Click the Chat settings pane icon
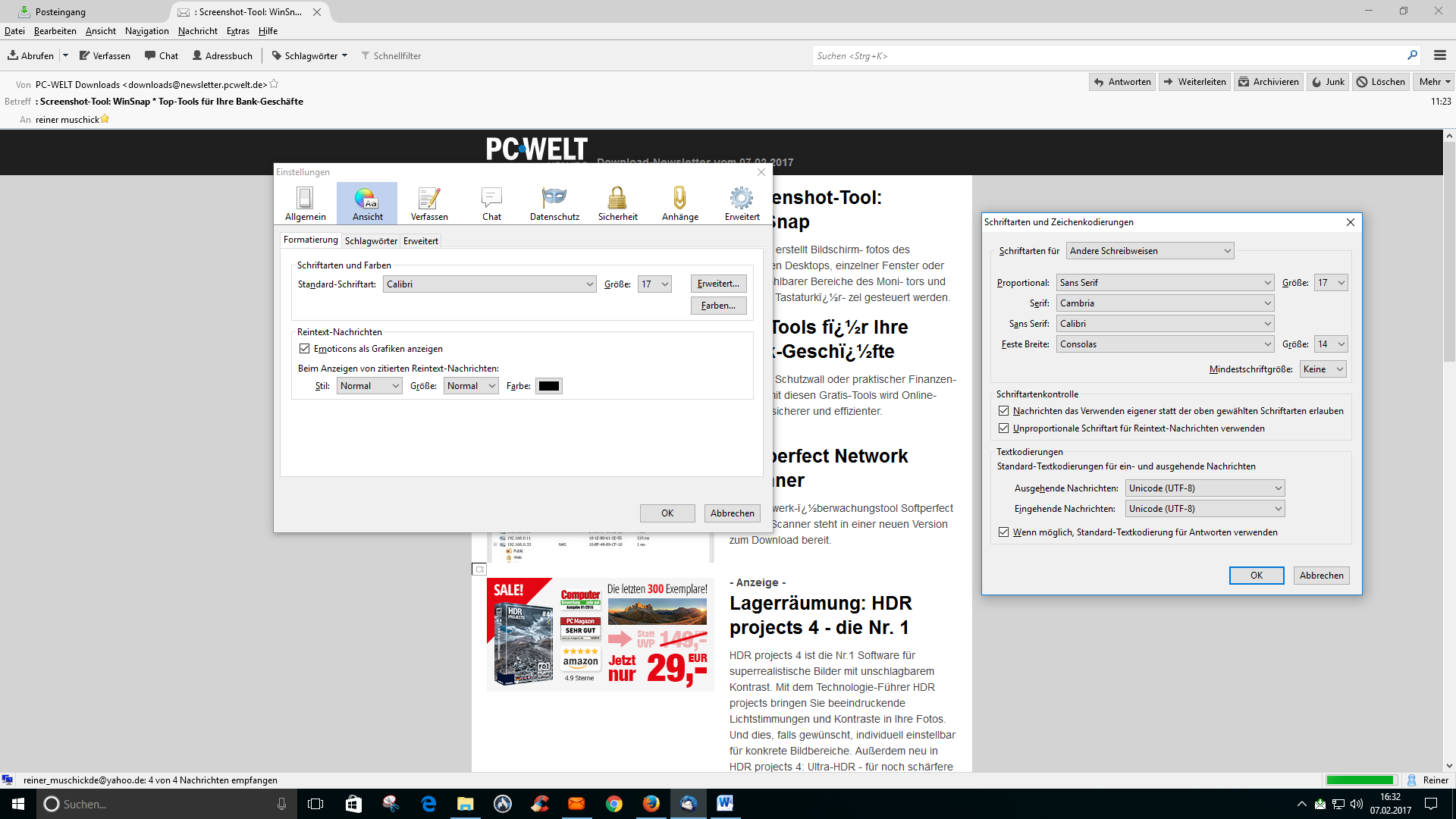1456x819 pixels. (491, 203)
